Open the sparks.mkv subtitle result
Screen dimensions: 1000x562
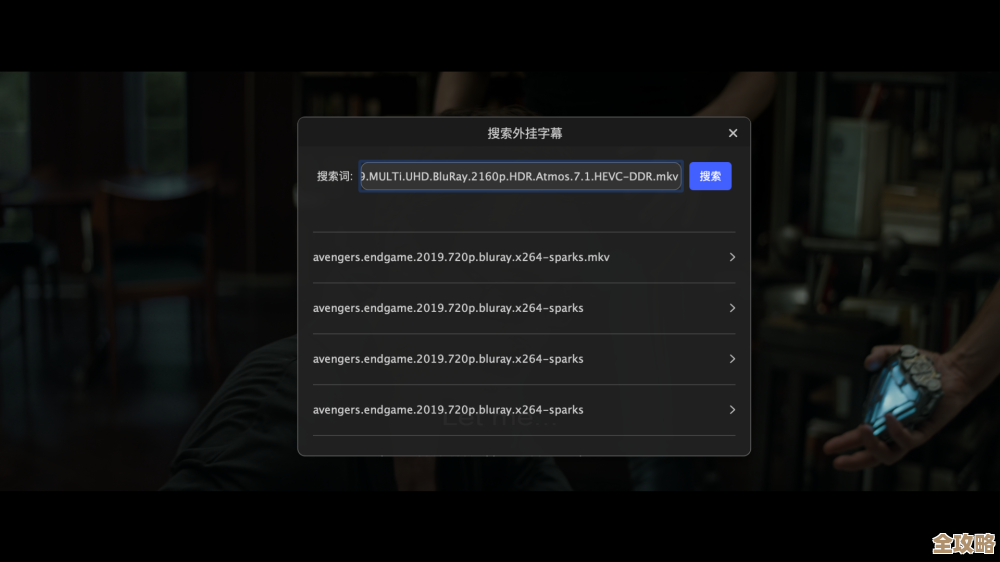[524, 257]
